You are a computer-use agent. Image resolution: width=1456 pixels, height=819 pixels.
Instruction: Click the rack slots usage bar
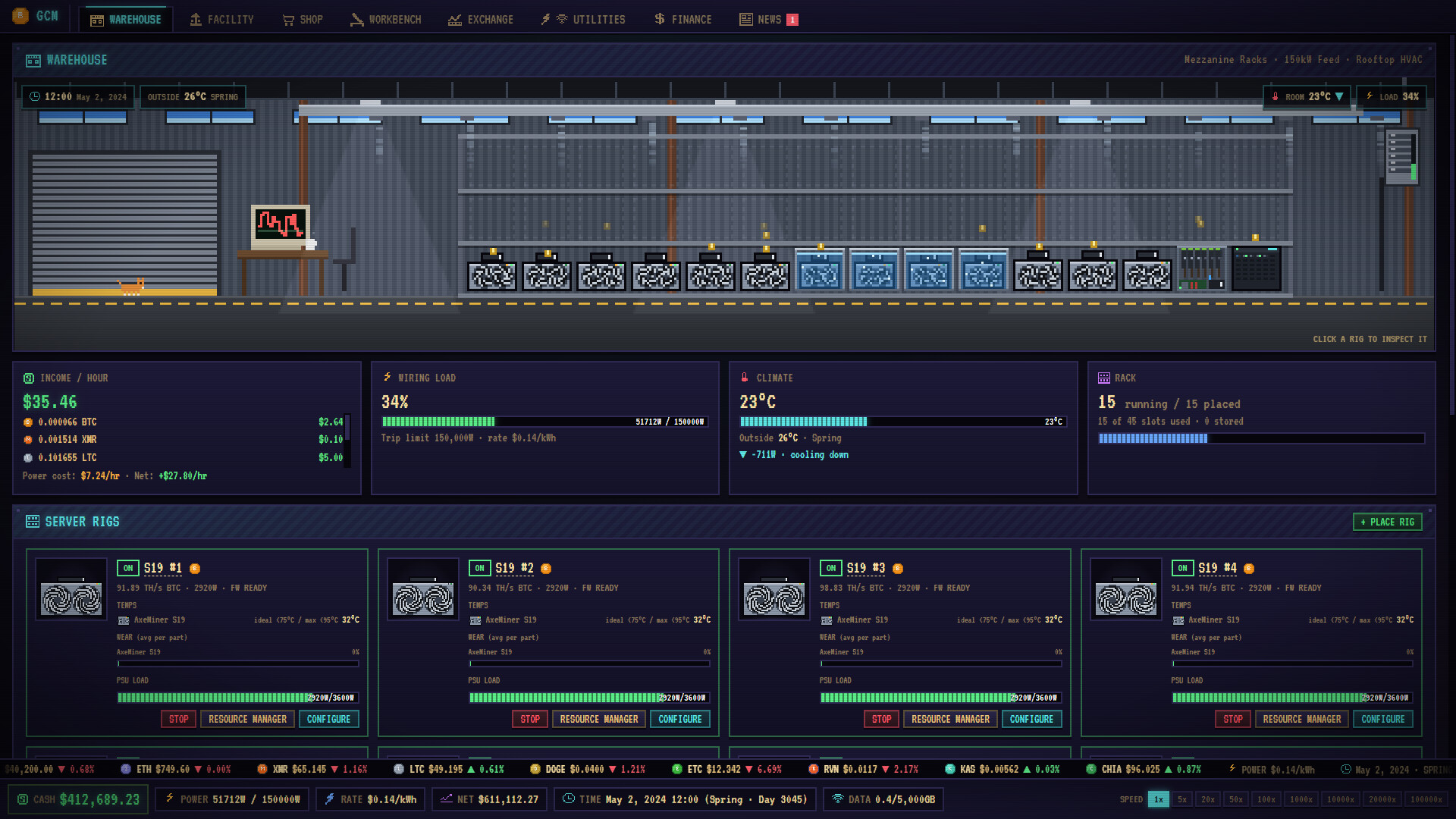click(1261, 438)
